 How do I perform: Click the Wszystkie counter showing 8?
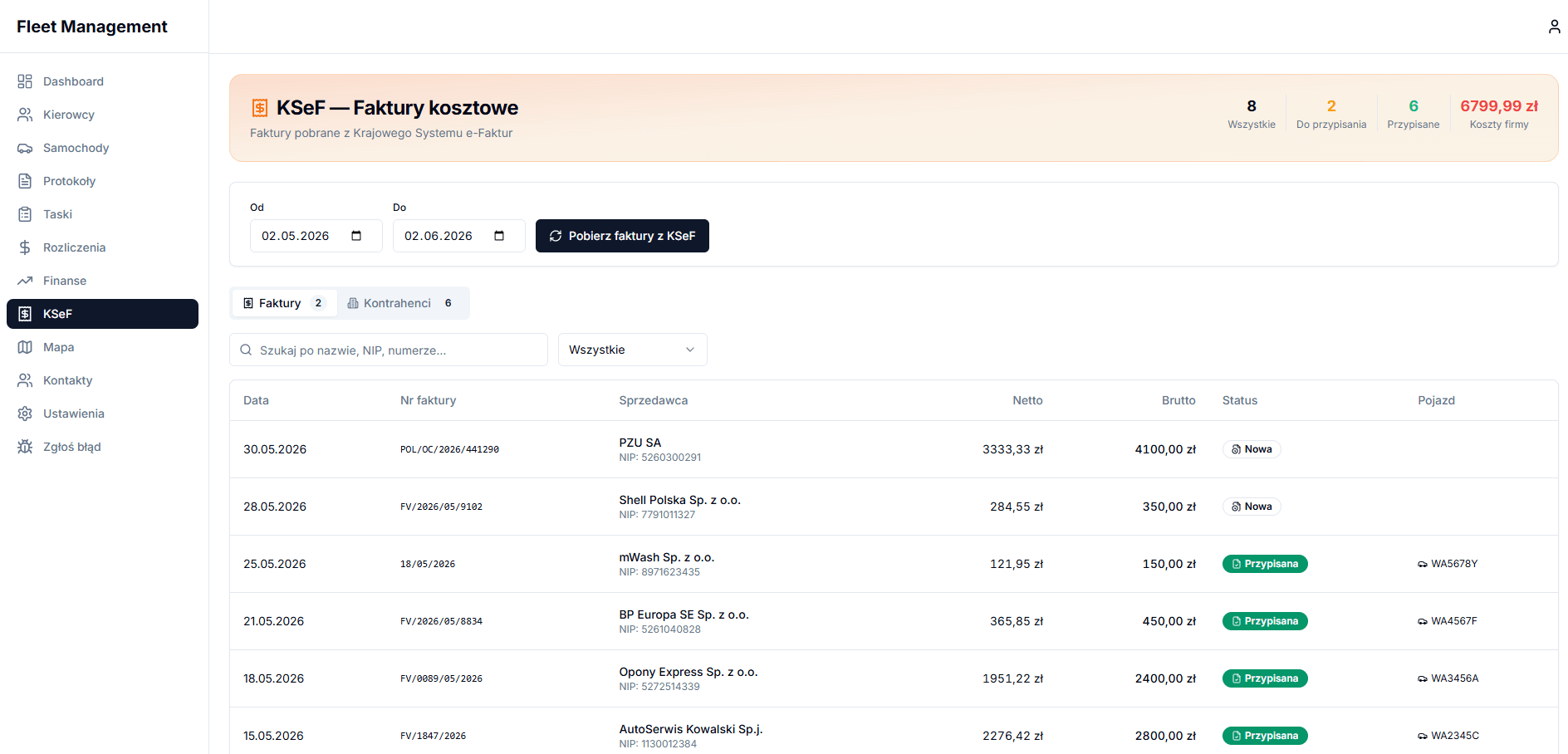[1252, 114]
